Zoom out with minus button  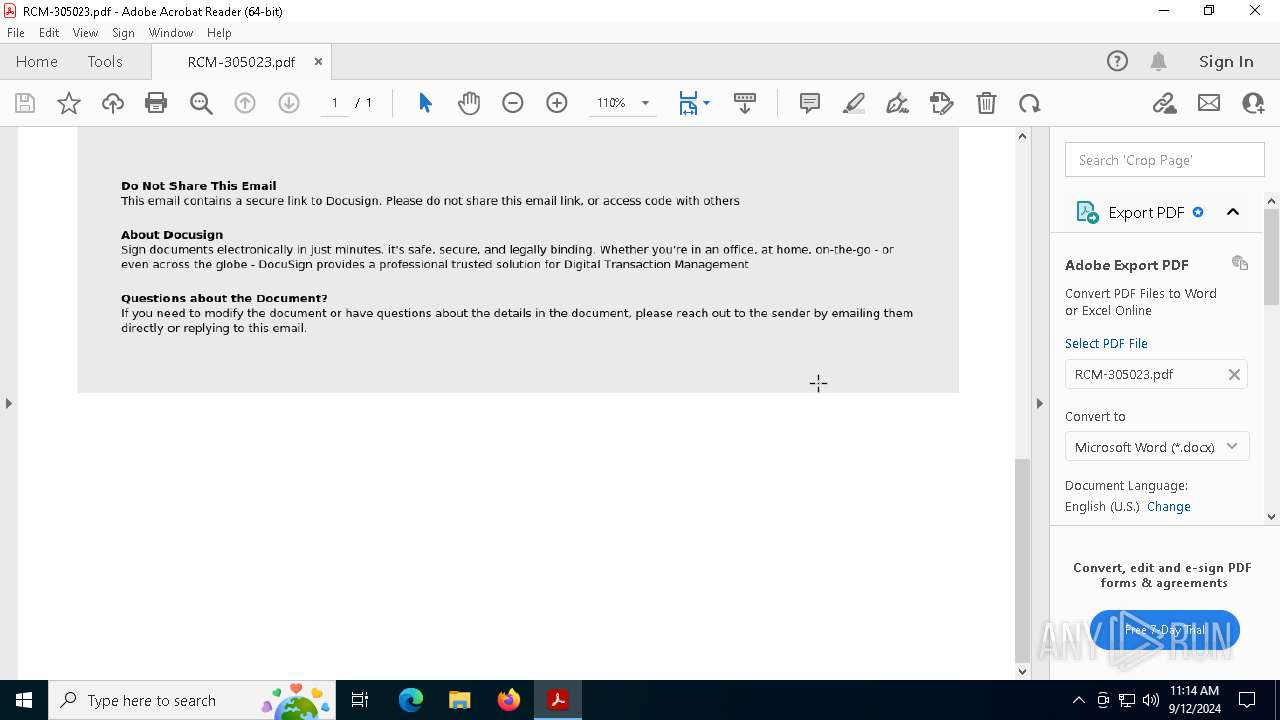coord(513,103)
